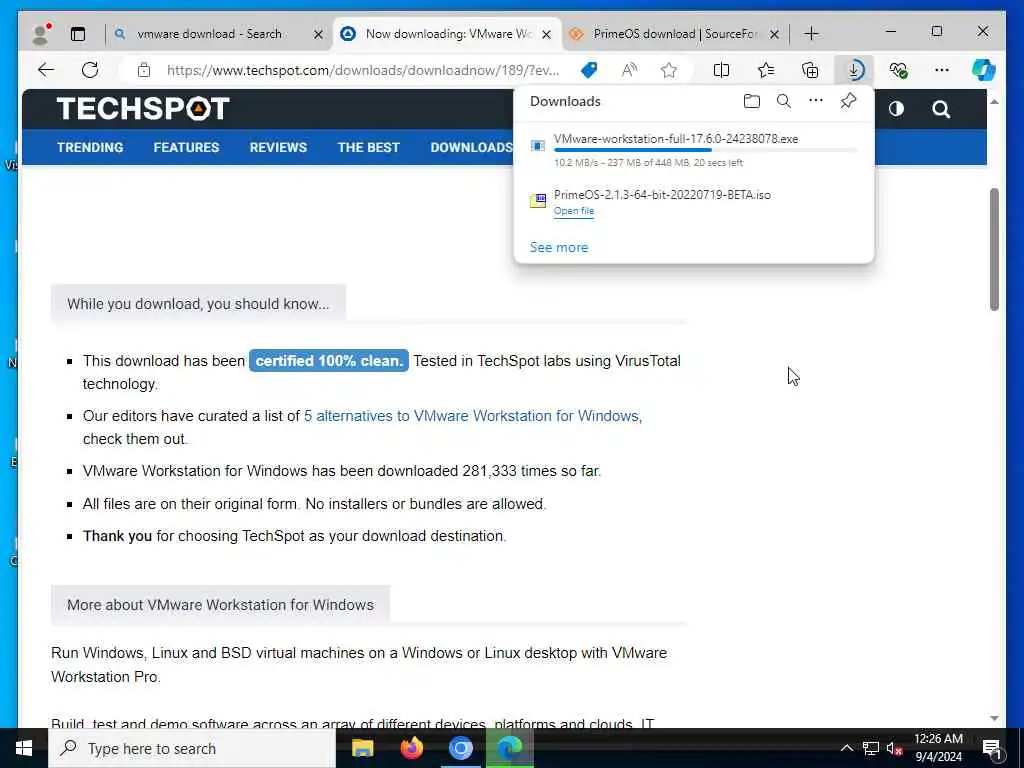Screen dimensions: 1024x768
Task: Select the PrimeOS-2.1.3 iso download entry
Action: pos(694,202)
